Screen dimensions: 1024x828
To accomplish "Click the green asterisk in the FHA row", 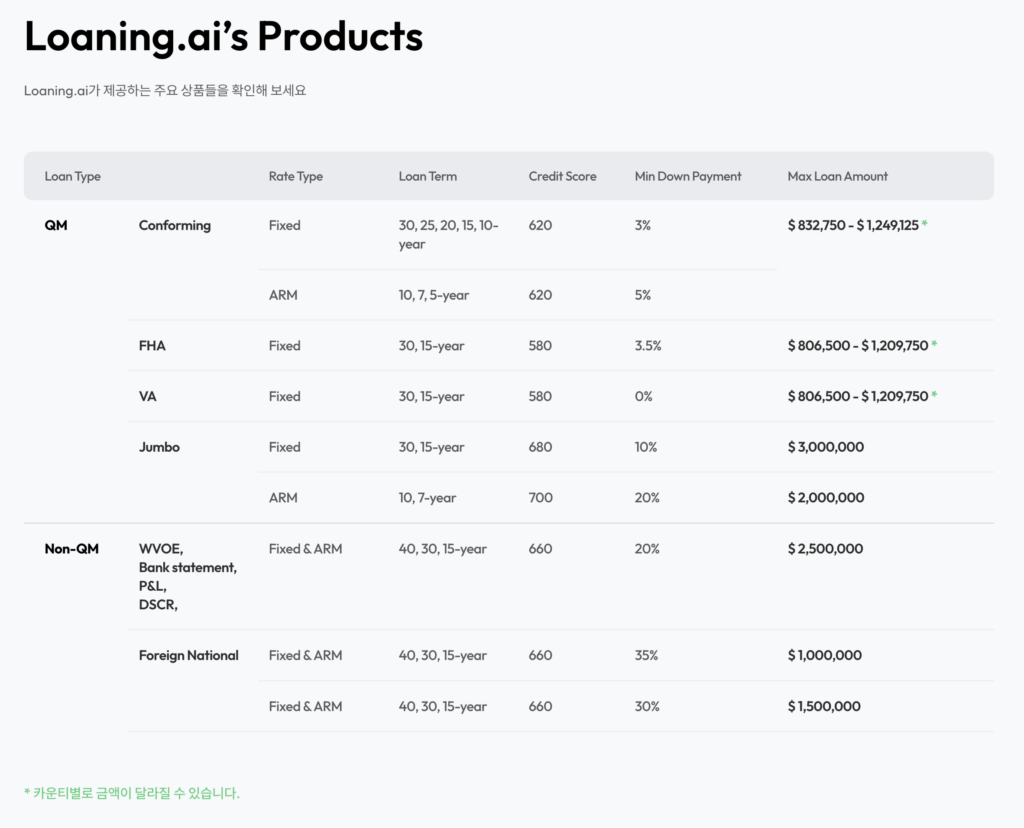I will click(934, 346).
